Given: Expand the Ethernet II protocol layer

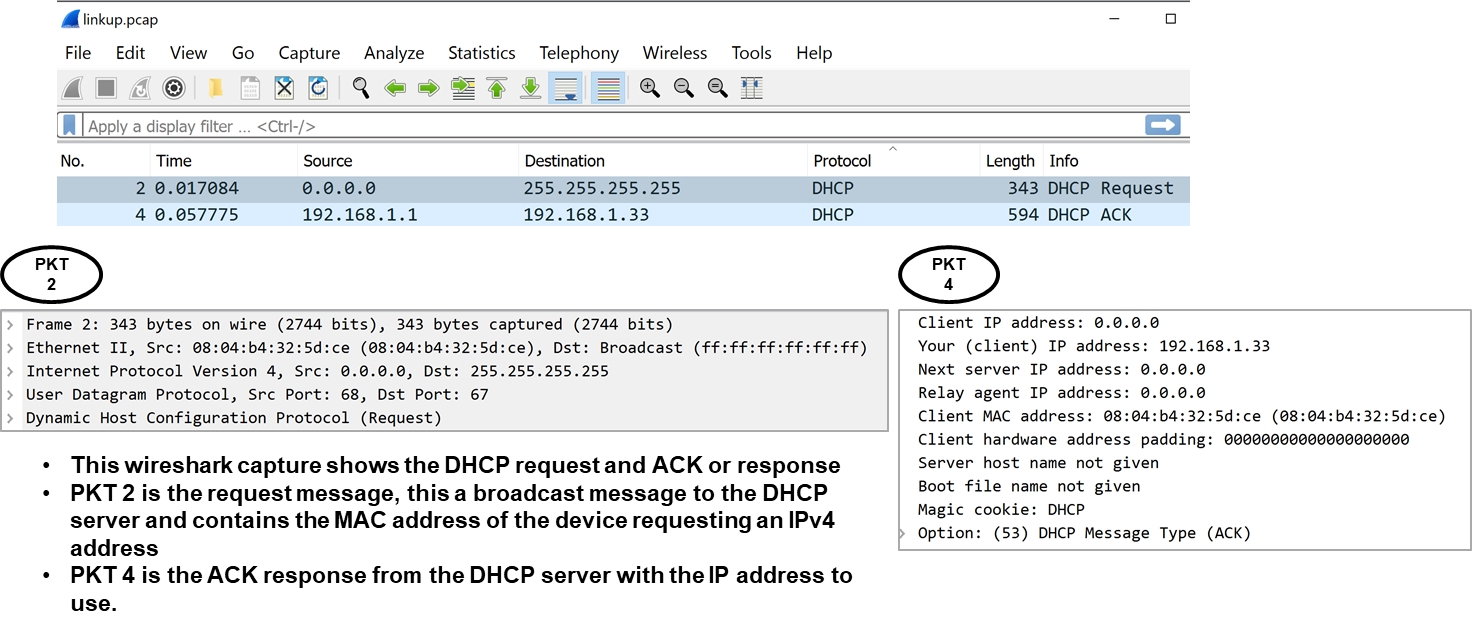Looking at the screenshot, I should click(x=10, y=347).
